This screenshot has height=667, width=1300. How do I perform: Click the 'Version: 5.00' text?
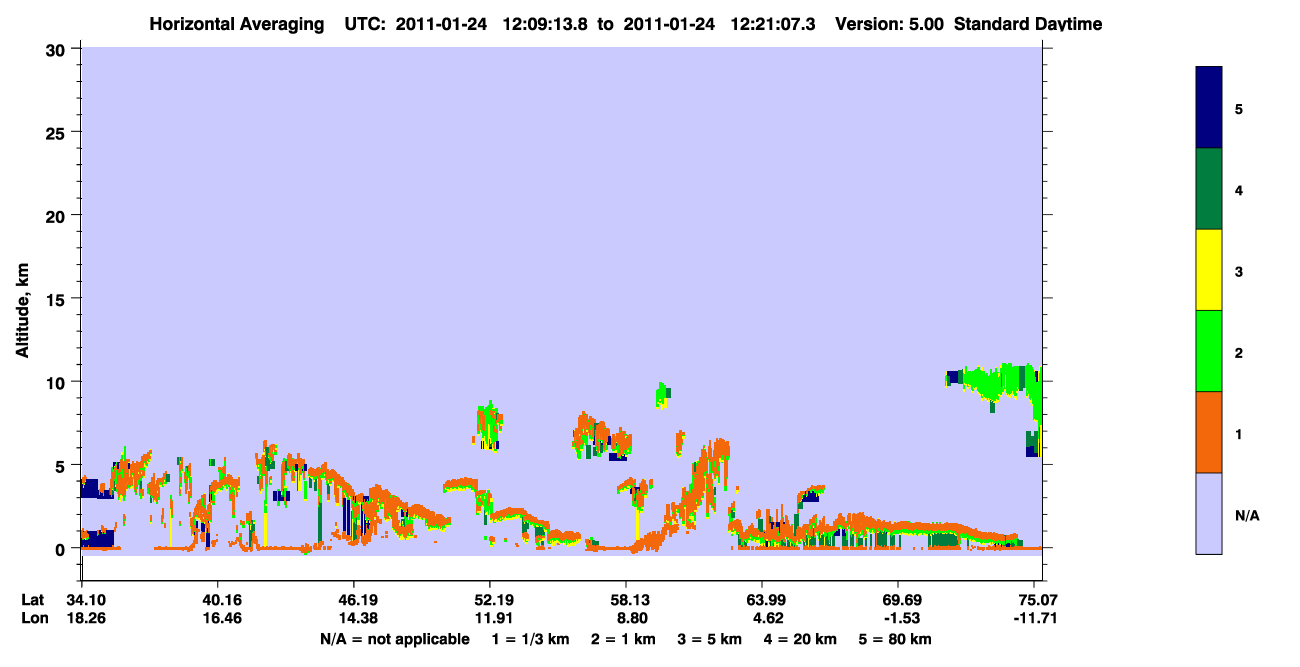click(x=890, y=24)
